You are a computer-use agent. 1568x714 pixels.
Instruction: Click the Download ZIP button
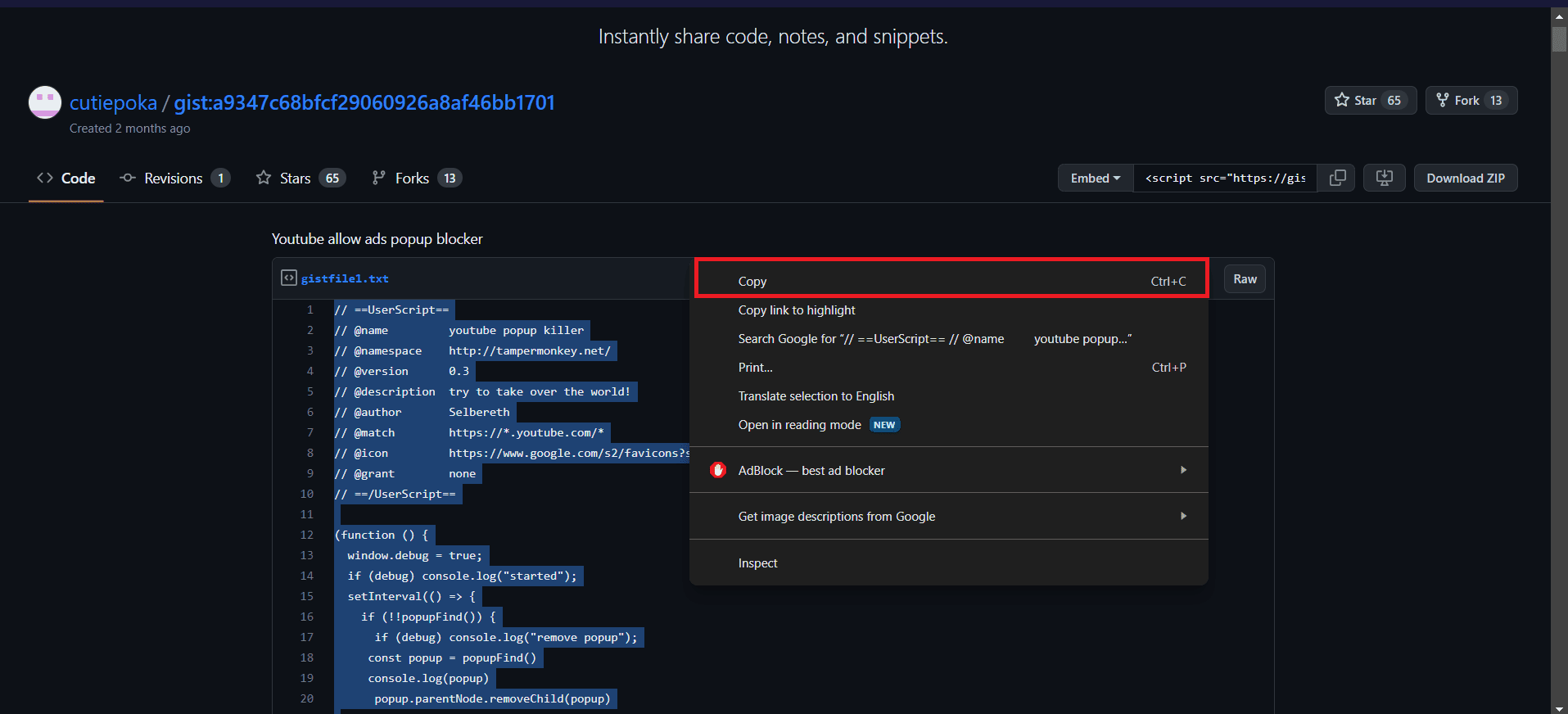point(1466,178)
